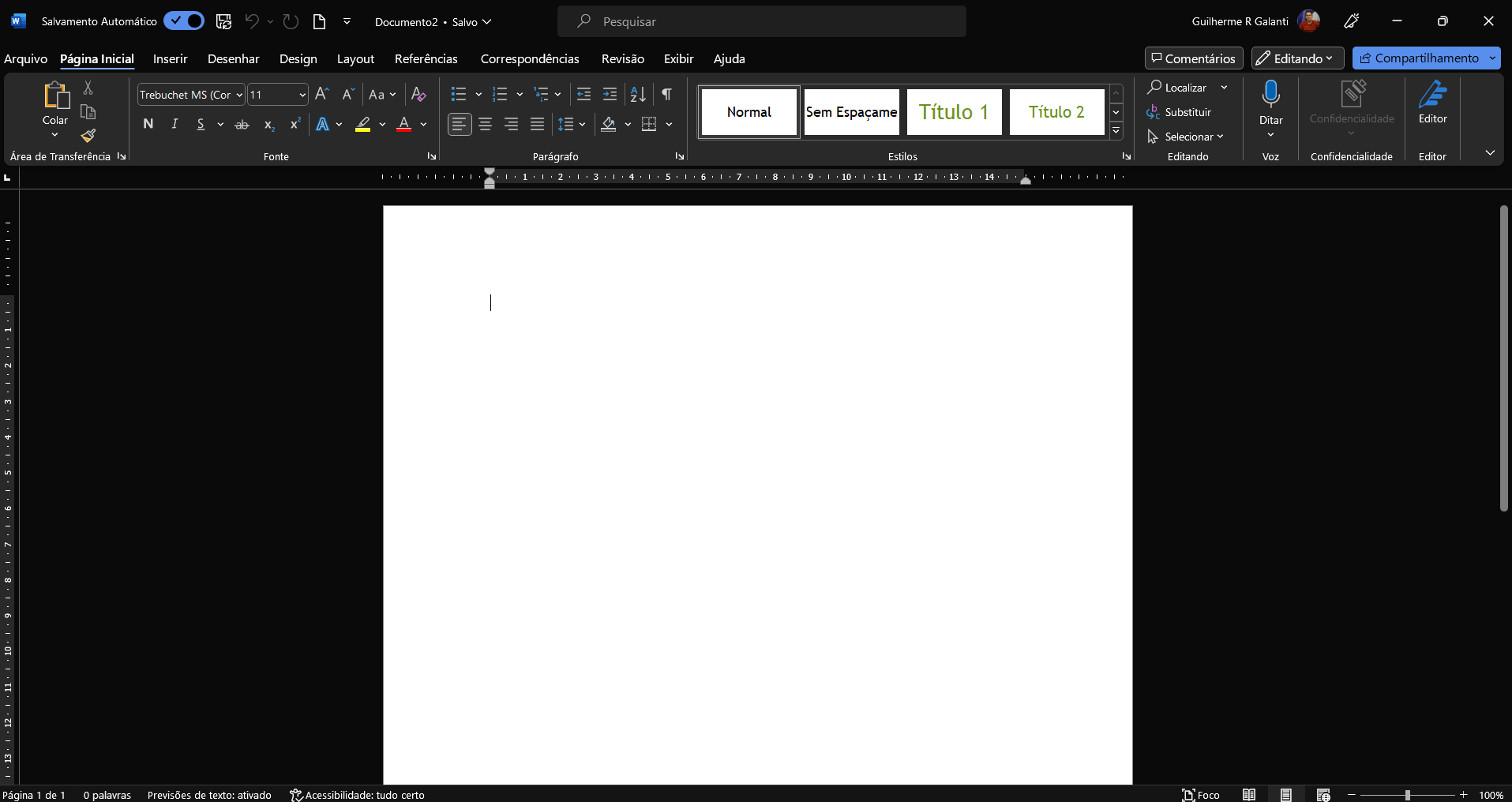Open the Referências ribbon tab
Image resolution: width=1512 pixels, height=802 pixels.
426,59
